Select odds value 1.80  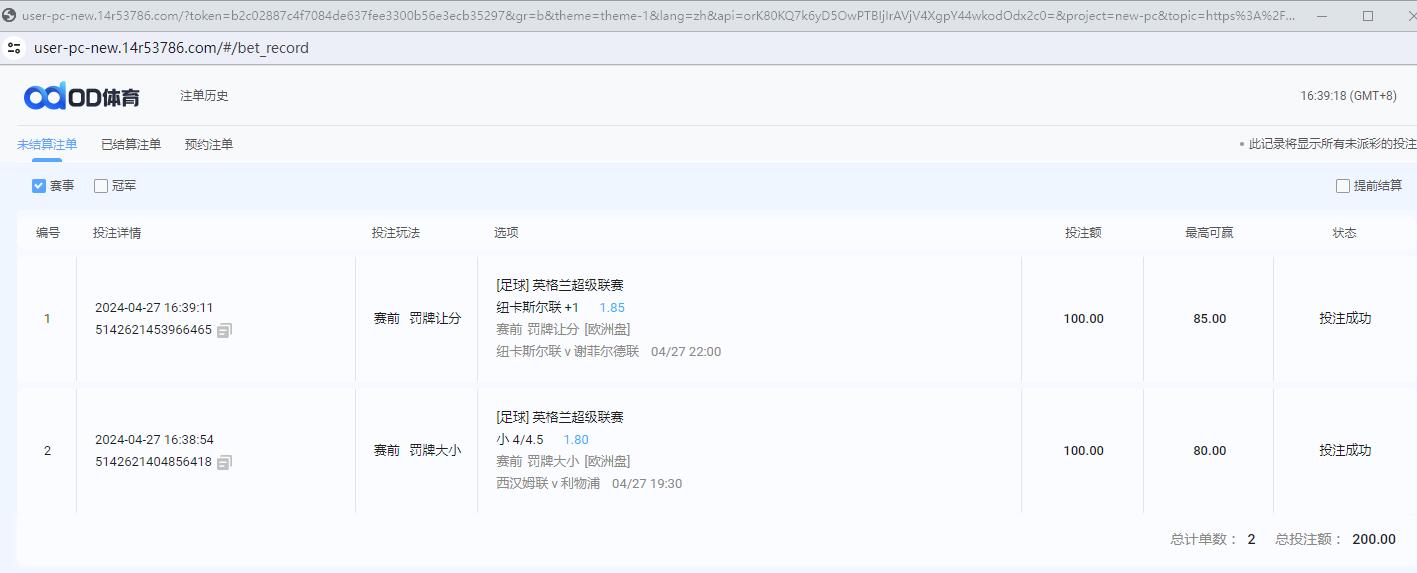(576, 440)
